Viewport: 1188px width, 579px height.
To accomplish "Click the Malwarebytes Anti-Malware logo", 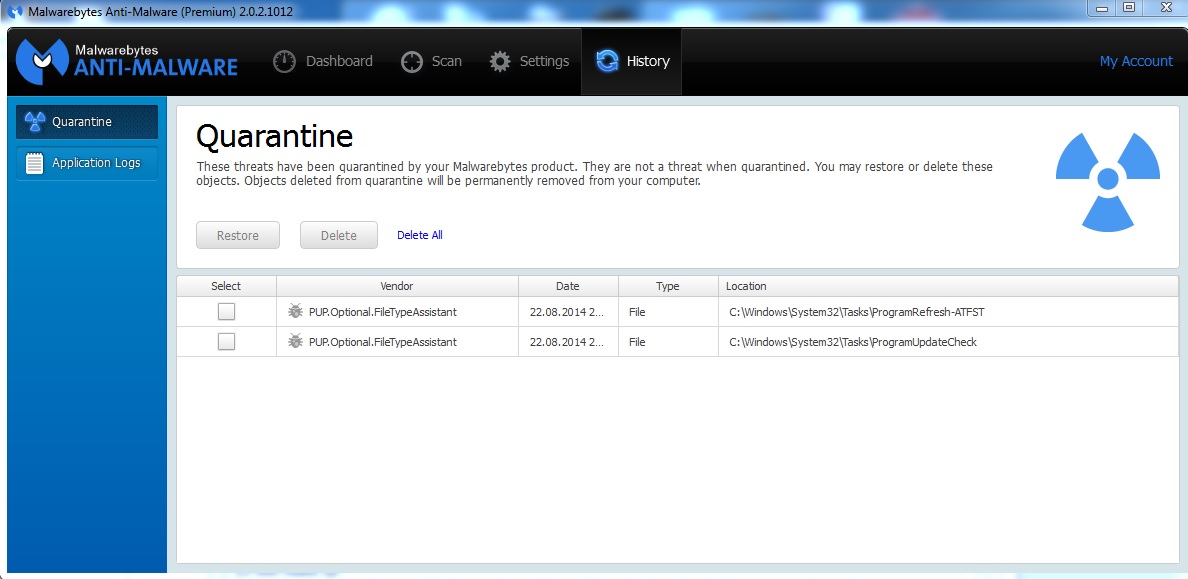I will [x=127, y=61].
